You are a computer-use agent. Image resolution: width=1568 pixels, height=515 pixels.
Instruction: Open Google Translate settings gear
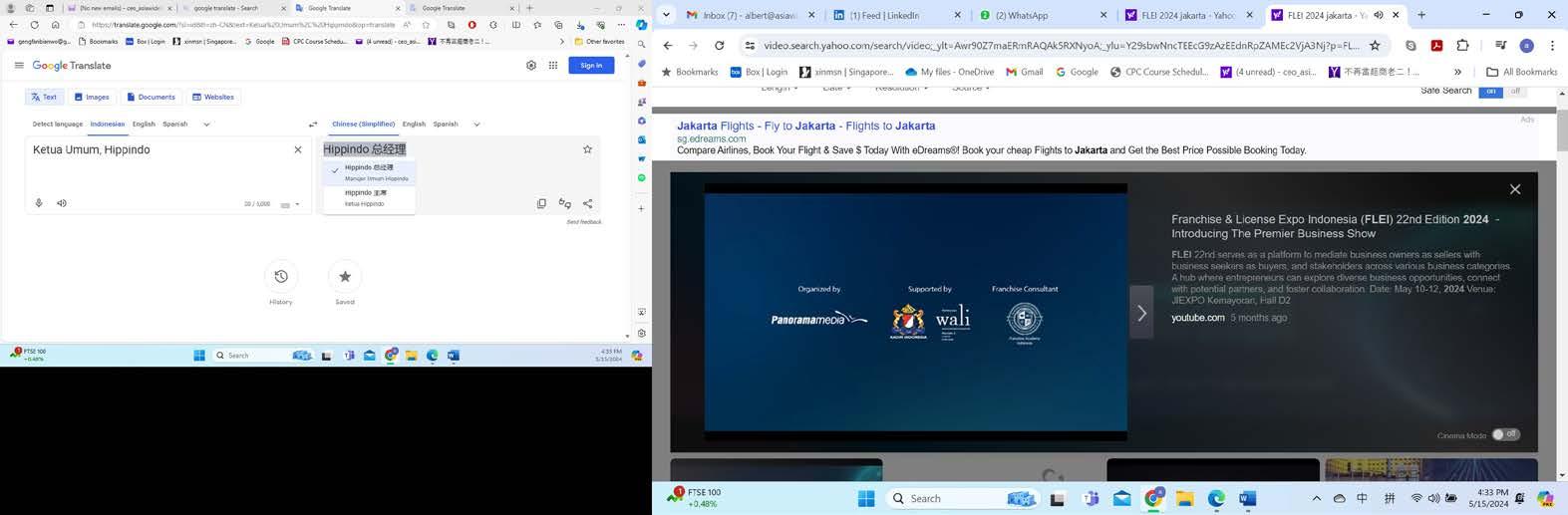531,65
